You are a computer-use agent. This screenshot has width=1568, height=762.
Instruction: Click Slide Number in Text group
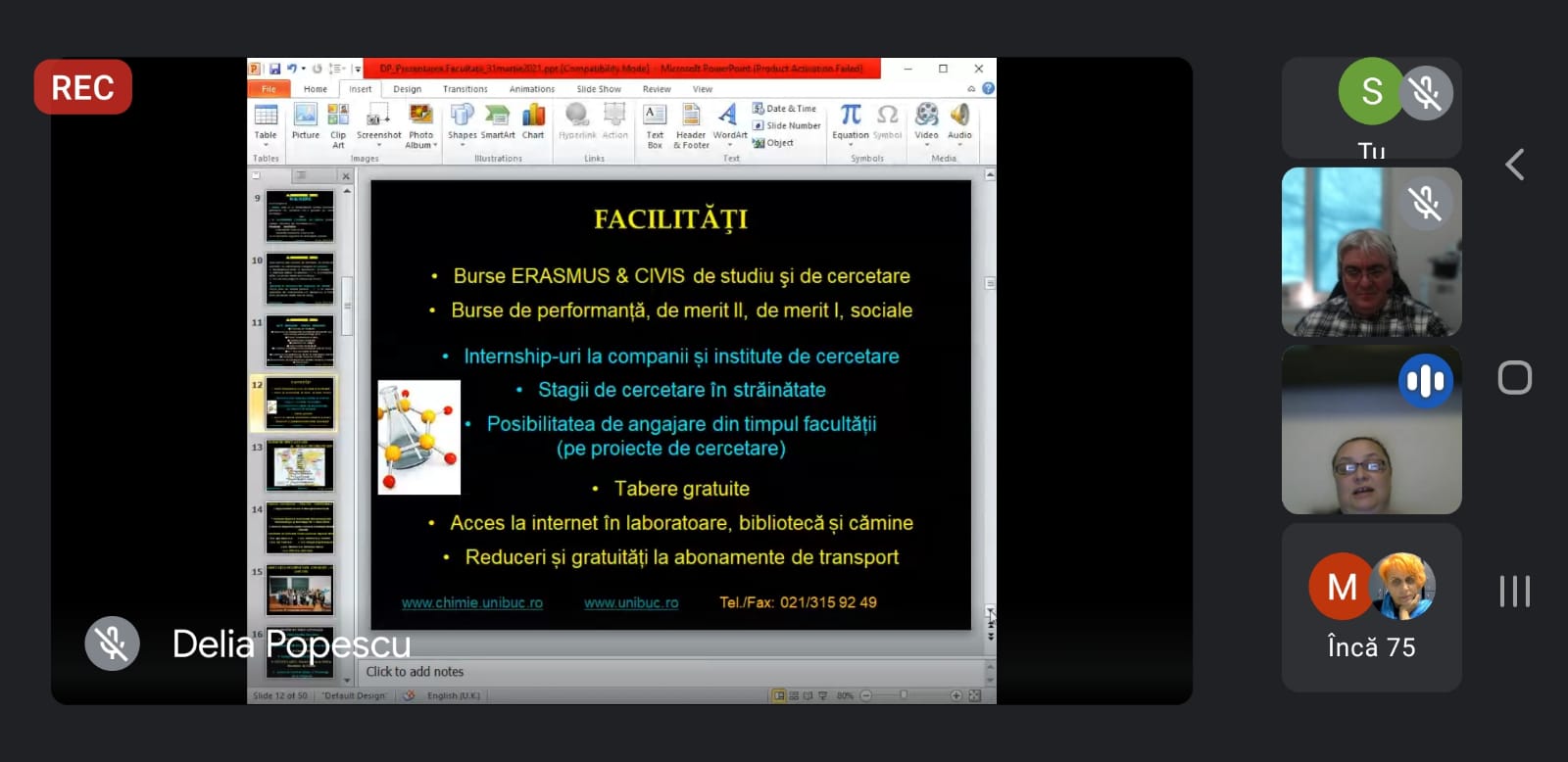click(787, 125)
